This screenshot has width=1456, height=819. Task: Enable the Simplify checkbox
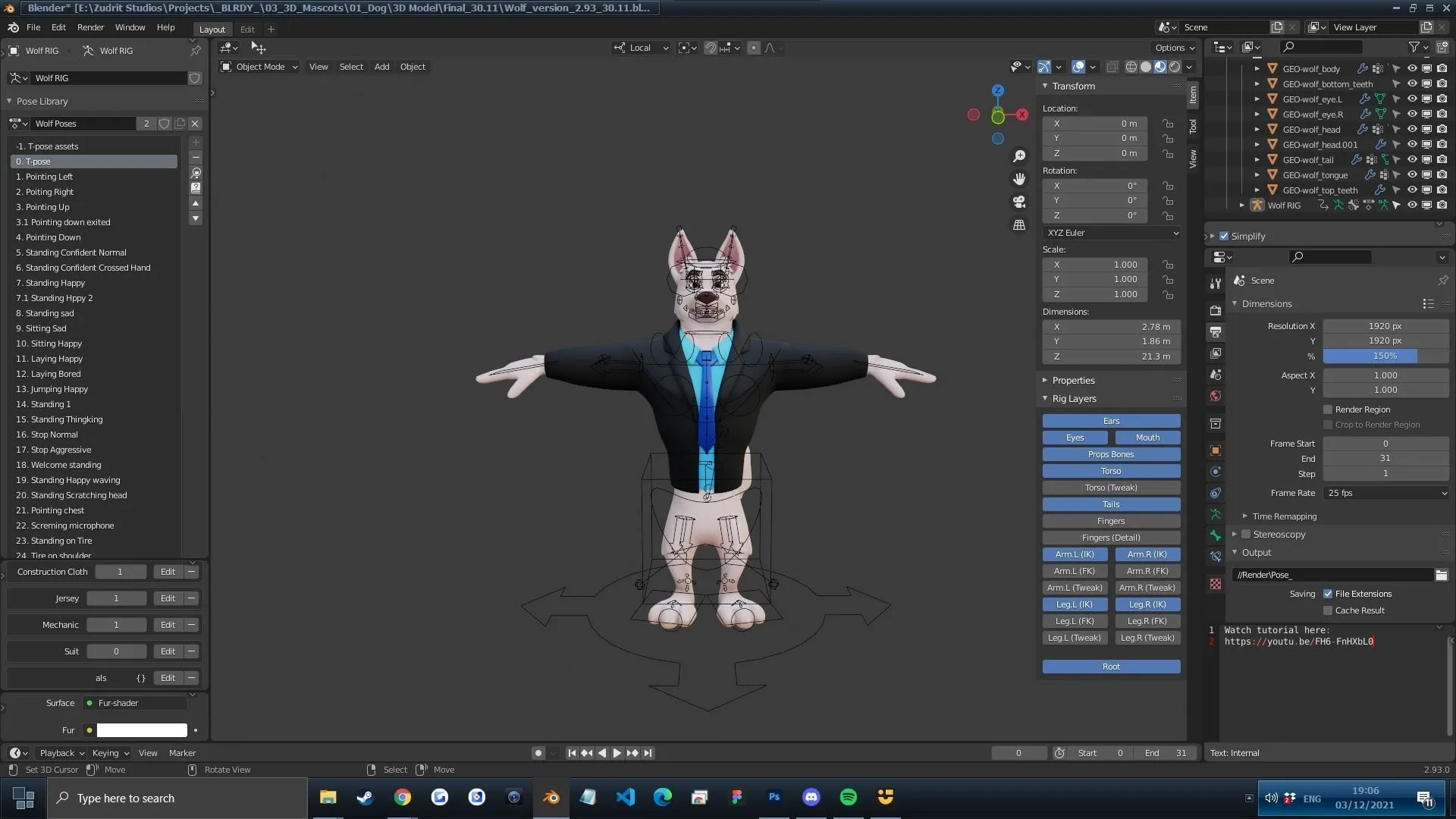(x=1223, y=236)
